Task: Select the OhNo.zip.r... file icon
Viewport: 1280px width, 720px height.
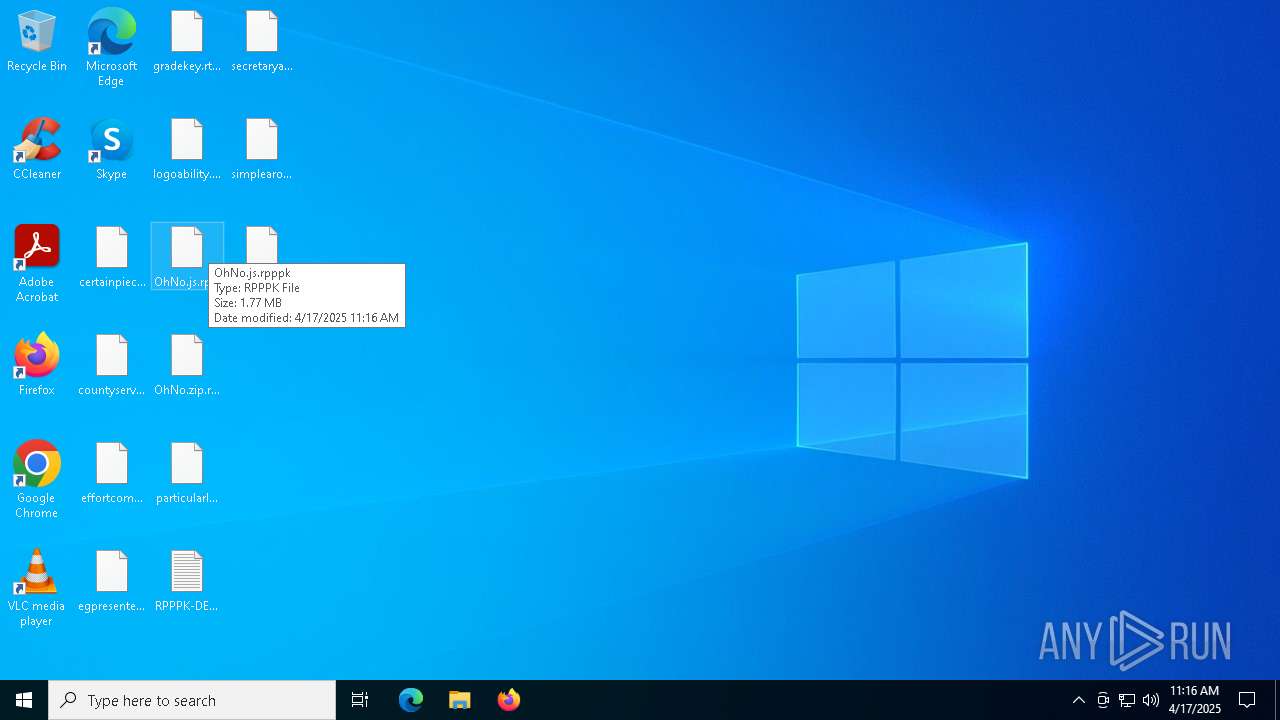Action: tap(187, 366)
